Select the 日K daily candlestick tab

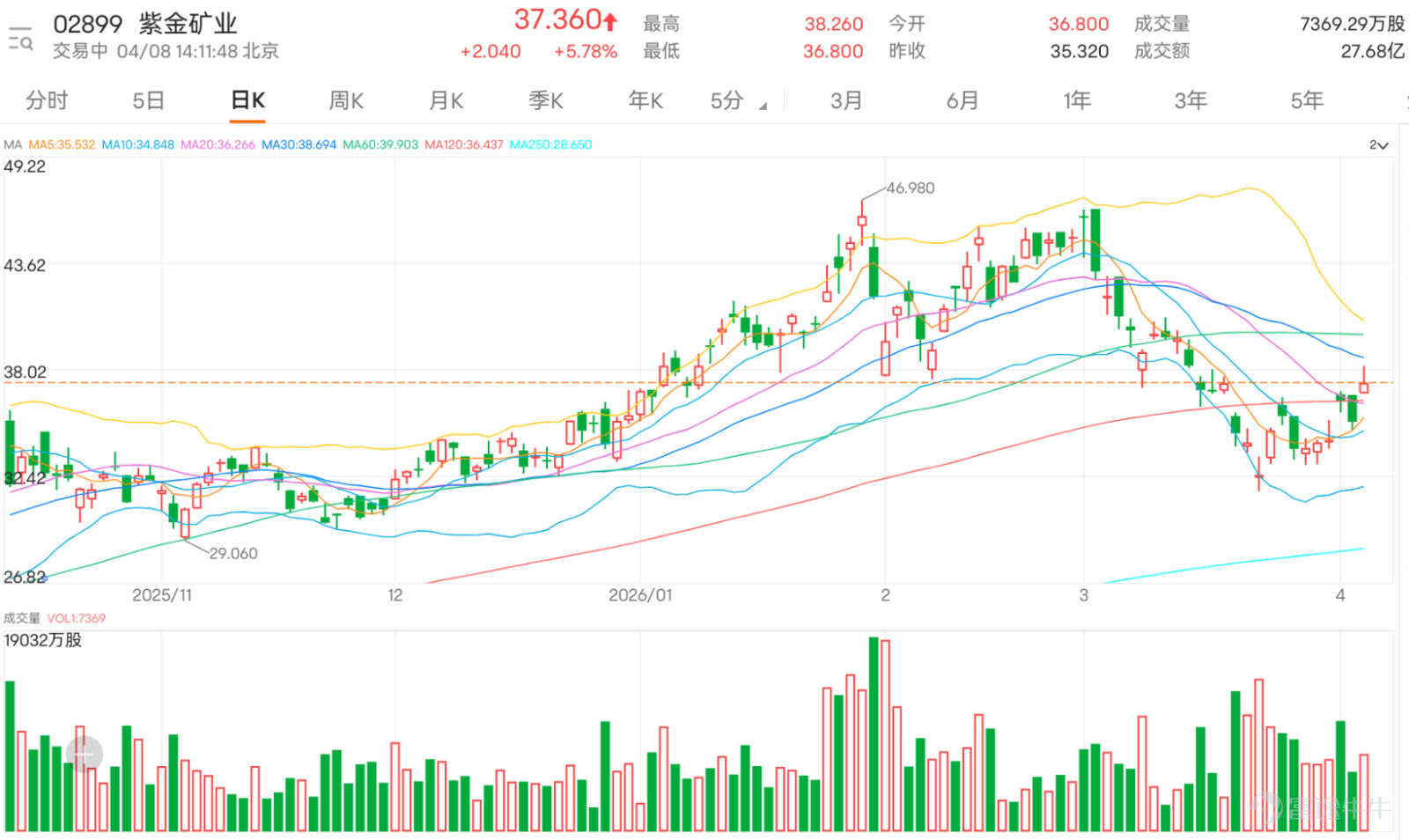[x=247, y=100]
